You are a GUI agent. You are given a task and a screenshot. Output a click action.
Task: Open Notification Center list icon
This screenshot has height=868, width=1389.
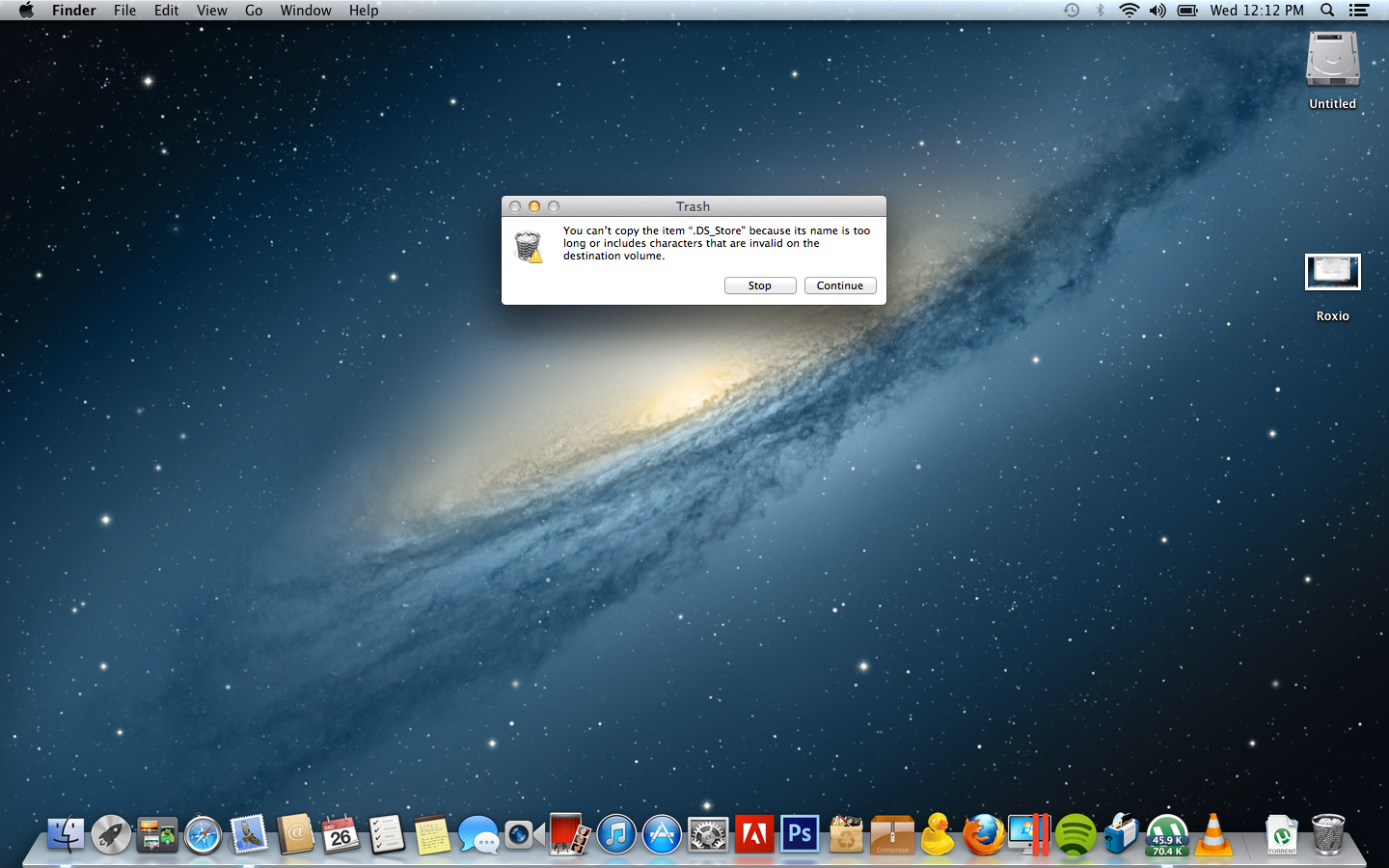[x=1359, y=11]
